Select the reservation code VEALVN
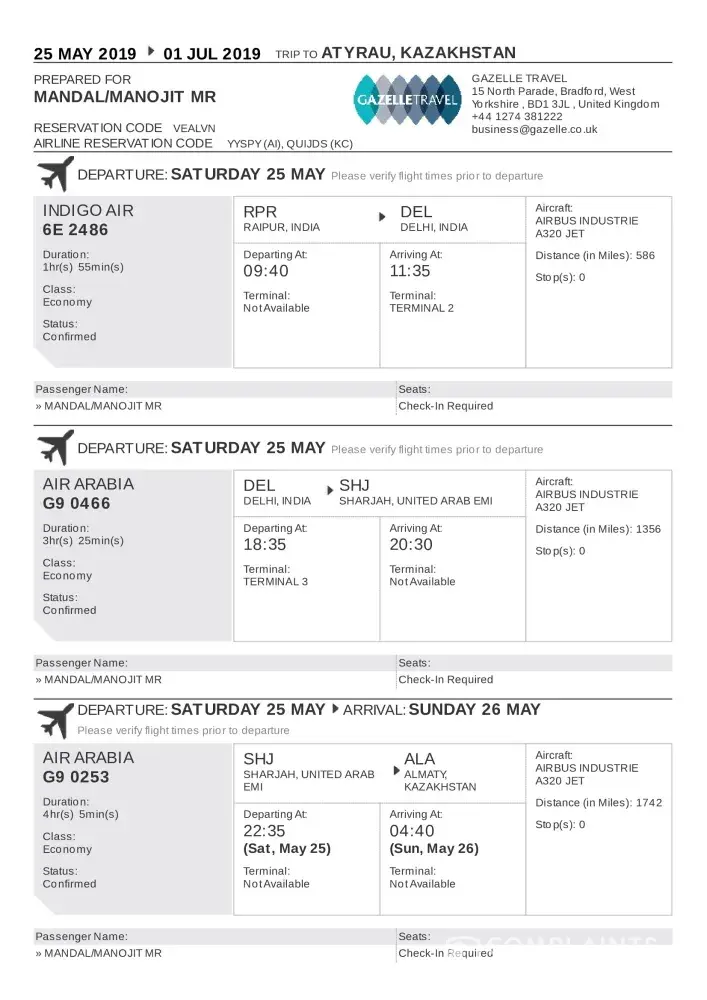The width and height of the screenshot is (707, 1000). 194,129
